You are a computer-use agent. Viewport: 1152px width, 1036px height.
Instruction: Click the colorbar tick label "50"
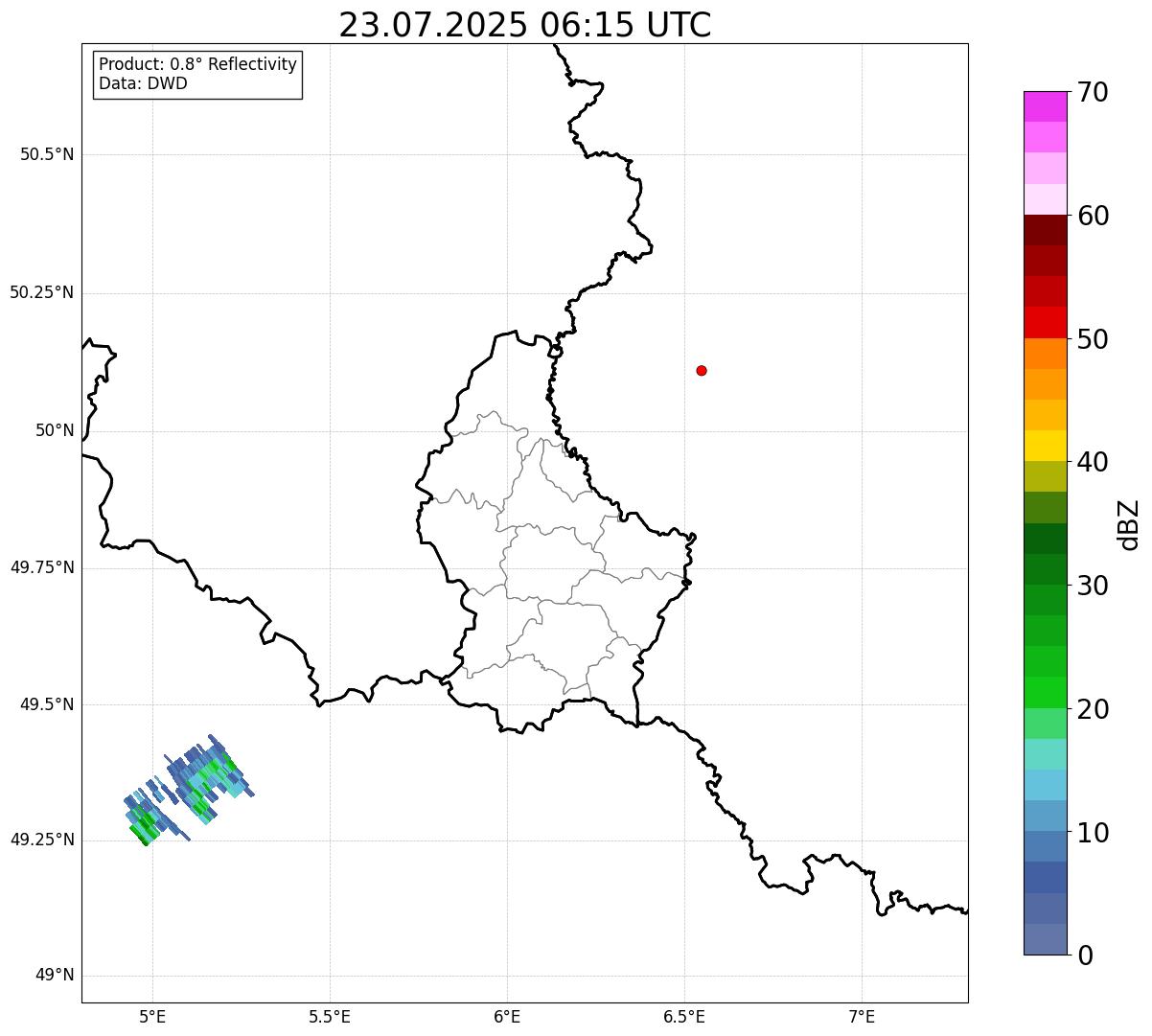pos(1094,339)
